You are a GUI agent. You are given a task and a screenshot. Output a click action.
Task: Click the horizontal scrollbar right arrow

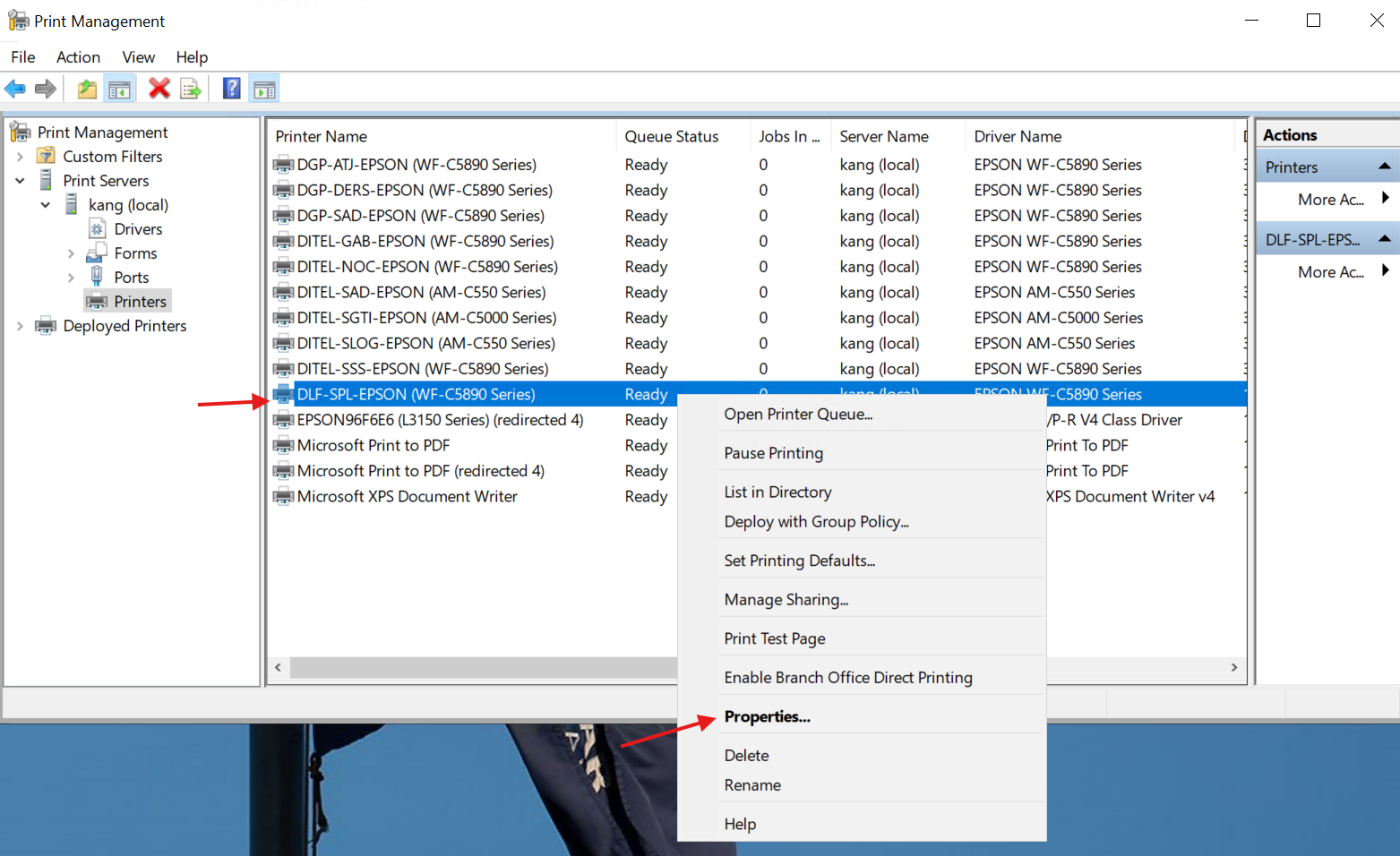click(x=1233, y=667)
